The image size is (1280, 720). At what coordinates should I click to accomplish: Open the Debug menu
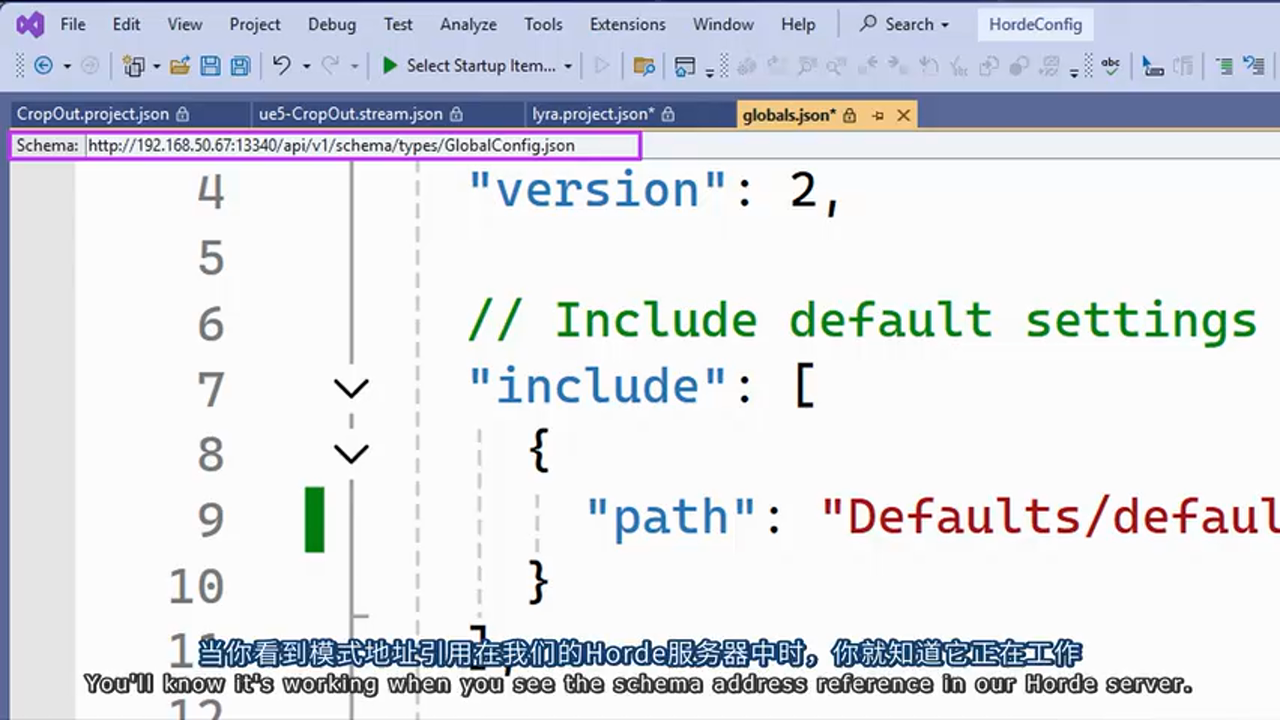(x=331, y=24)
